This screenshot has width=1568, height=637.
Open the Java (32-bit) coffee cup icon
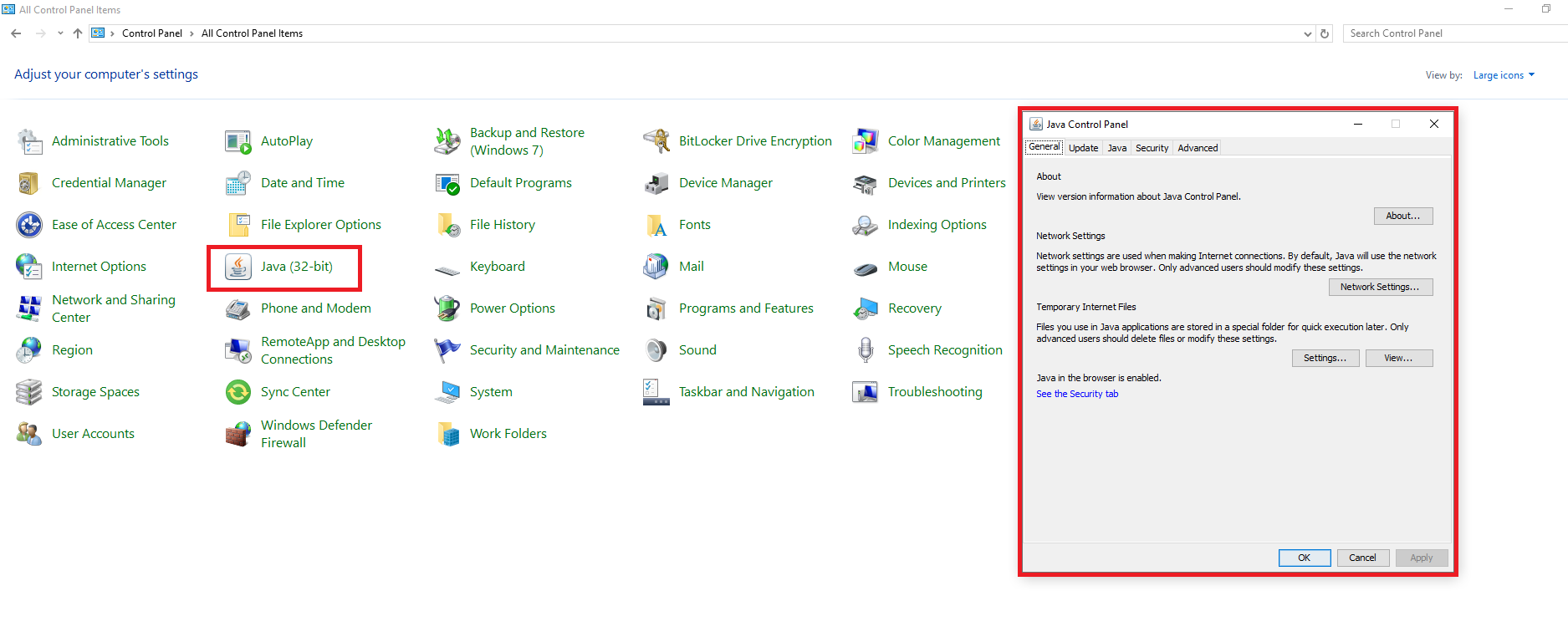click(x=238, y=267)
